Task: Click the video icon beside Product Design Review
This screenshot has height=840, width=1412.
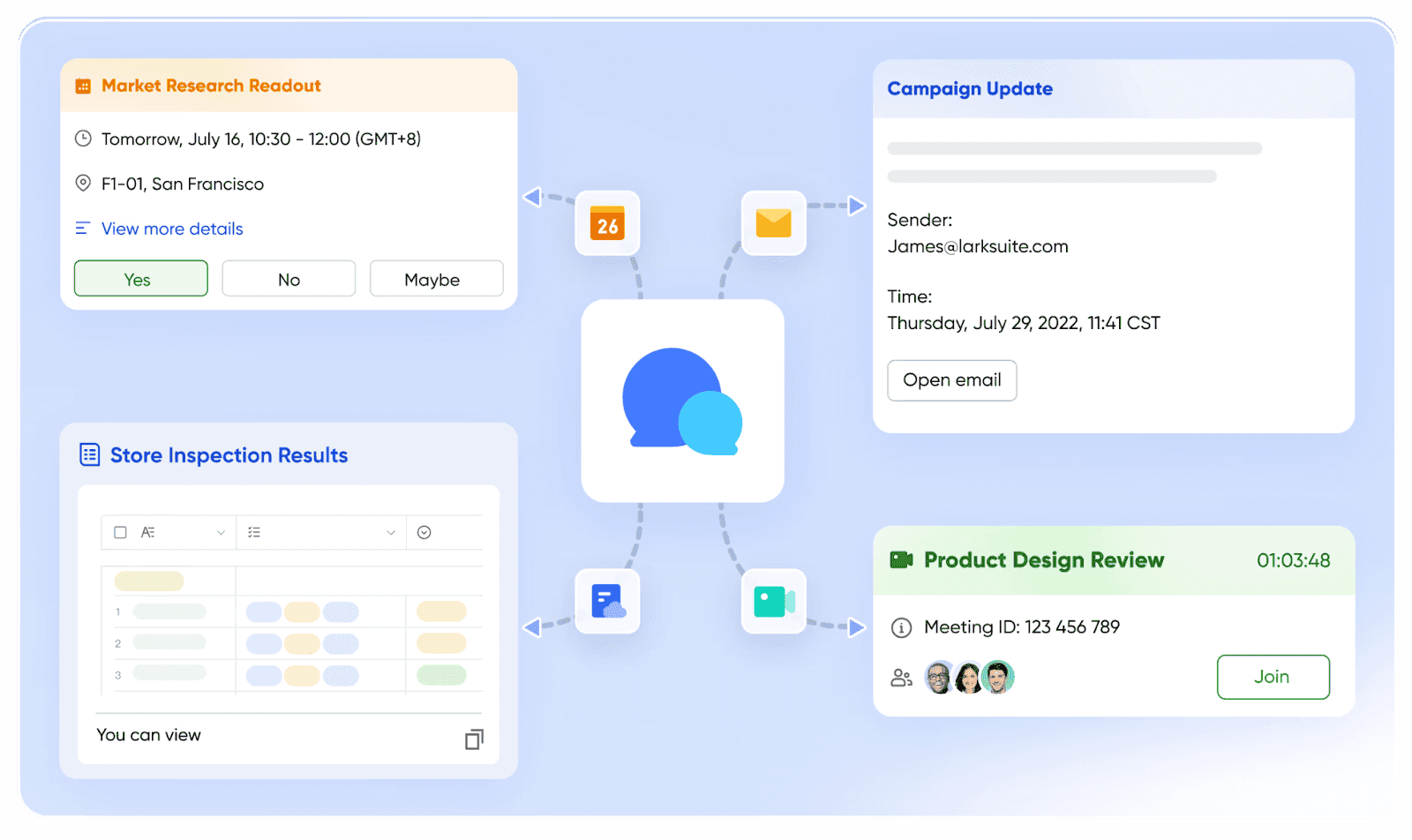Action: [x=901, y=559]
